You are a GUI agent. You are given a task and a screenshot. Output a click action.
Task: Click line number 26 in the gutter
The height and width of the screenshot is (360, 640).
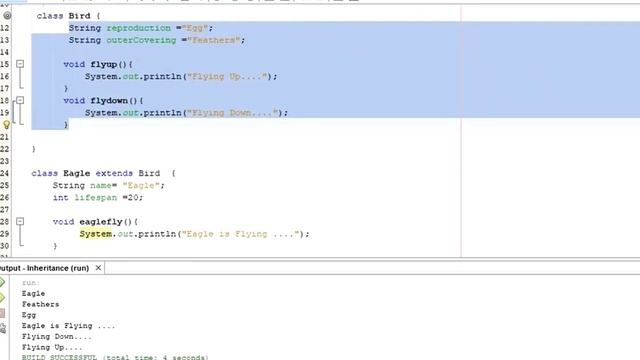[4, 198]
